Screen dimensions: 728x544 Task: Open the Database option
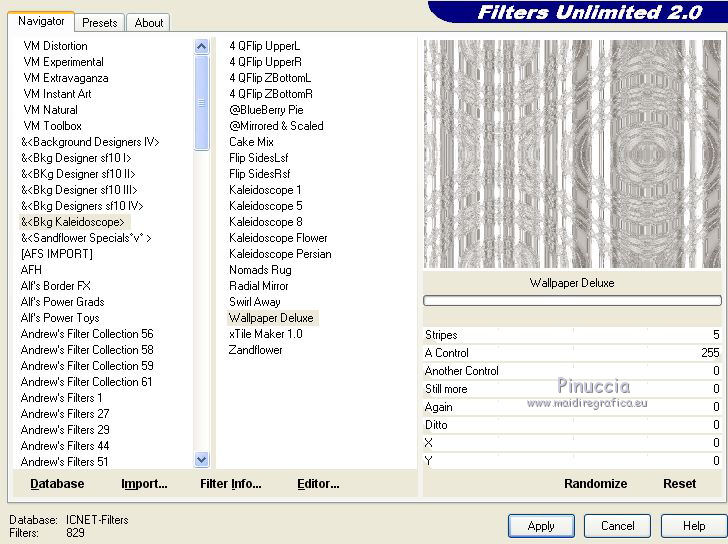click(57, 484)
